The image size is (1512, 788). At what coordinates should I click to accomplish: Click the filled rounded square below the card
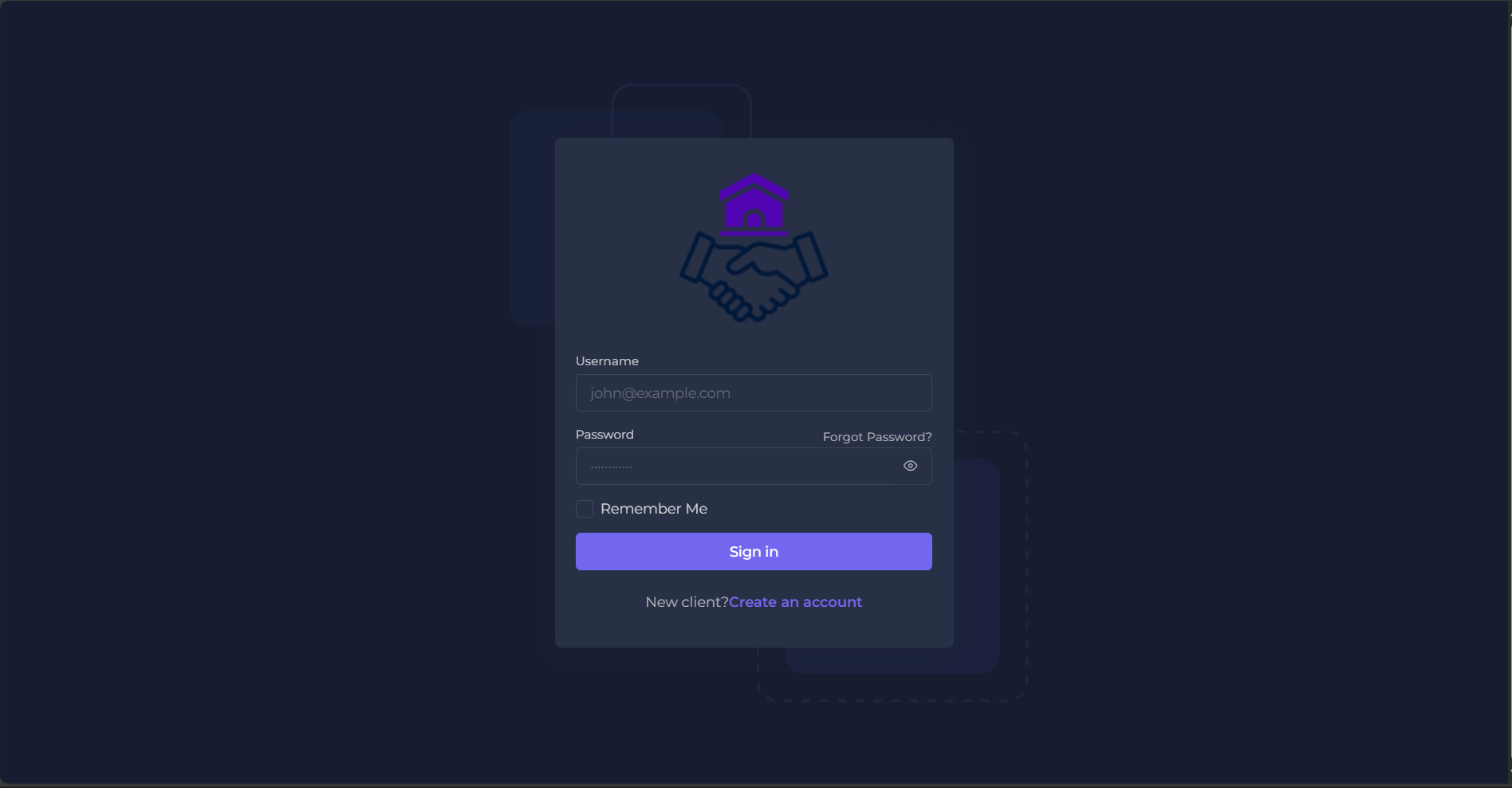click(892, 661)
